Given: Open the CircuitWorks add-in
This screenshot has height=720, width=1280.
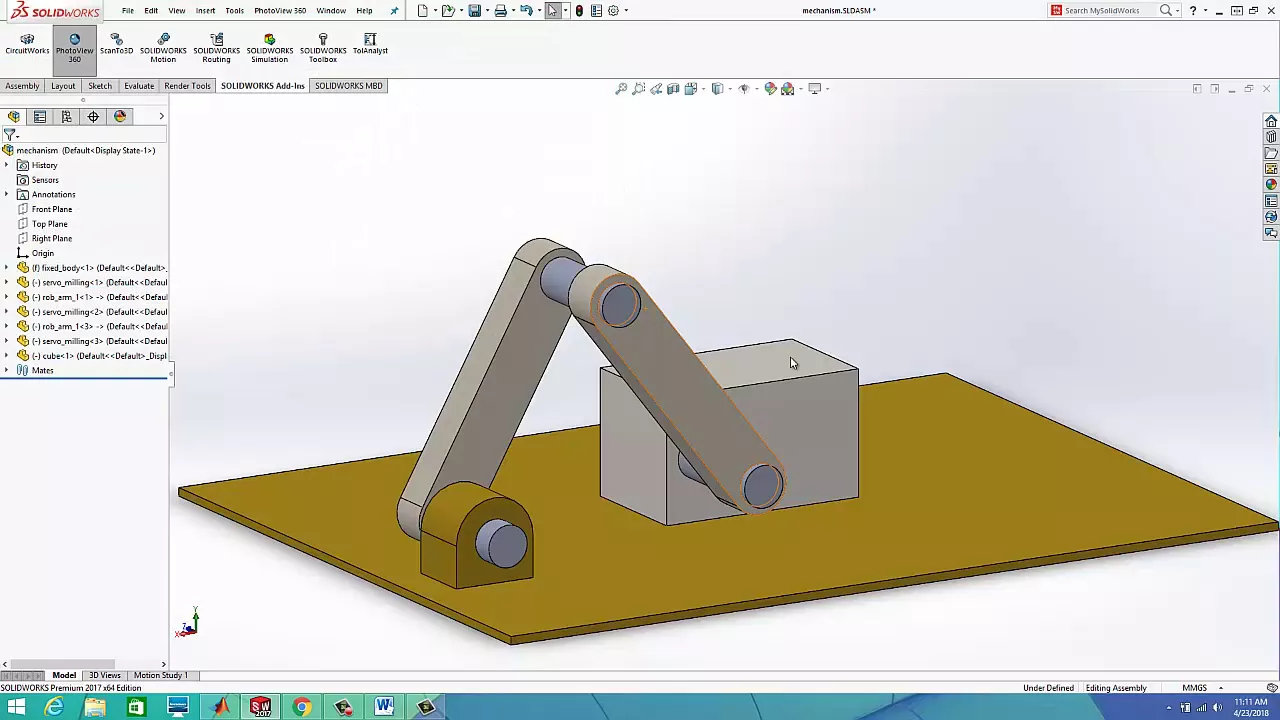Looking at the screenshot, I should pos(27,44).
